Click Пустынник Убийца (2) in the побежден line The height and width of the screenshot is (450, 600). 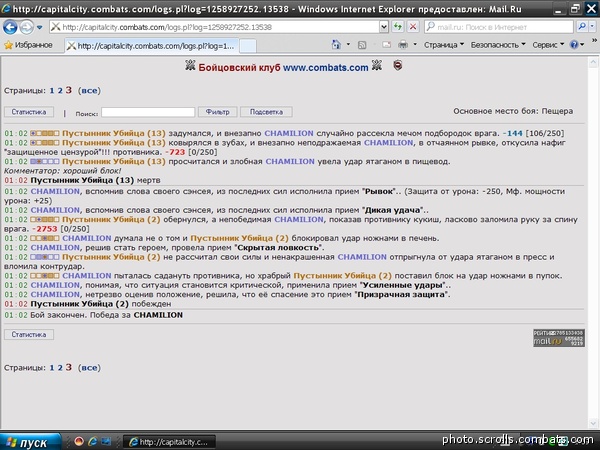pyautogui.click(x=80, y=304)
